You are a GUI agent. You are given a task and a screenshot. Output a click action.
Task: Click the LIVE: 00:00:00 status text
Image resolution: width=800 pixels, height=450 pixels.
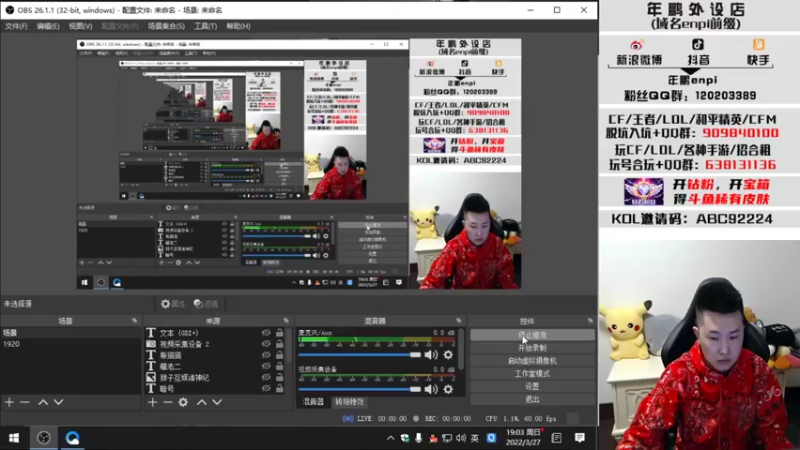(382, 418)
